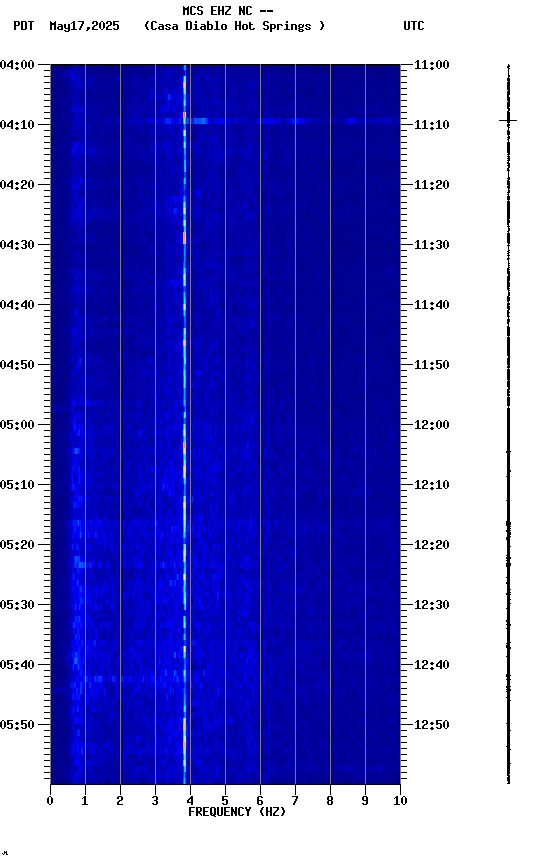Viewport: 552px width, 864px height.
Task: Click the crosshair spike on the seismogram trace
Action: point(508,120)
